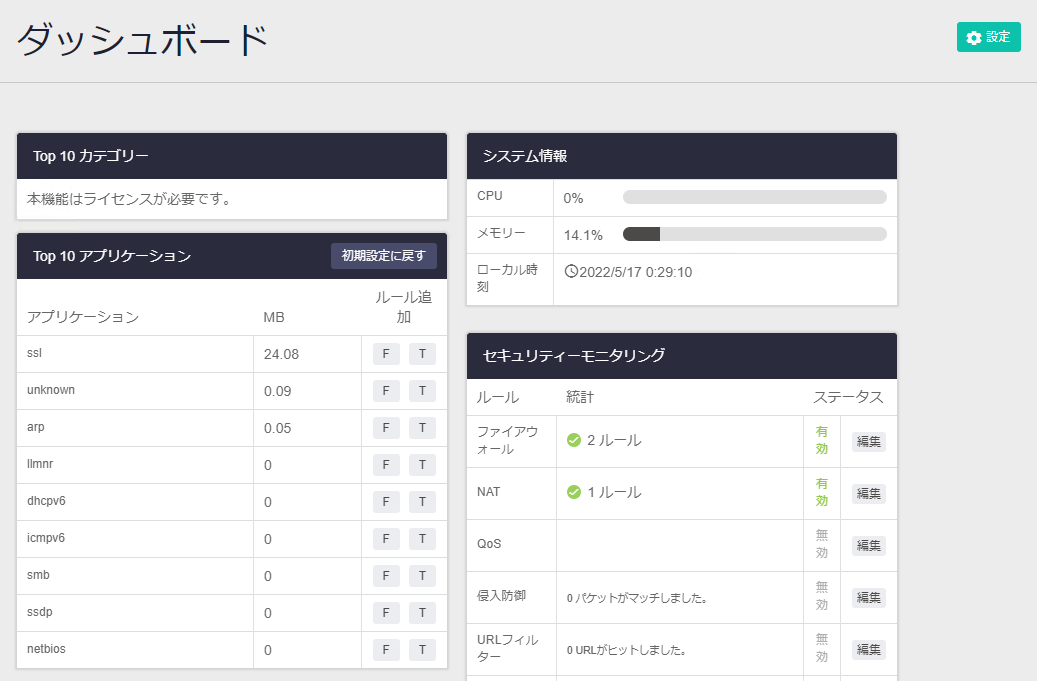
Task: Click green check icon in ファイアウォール row
Action: [x=574, y=440]
